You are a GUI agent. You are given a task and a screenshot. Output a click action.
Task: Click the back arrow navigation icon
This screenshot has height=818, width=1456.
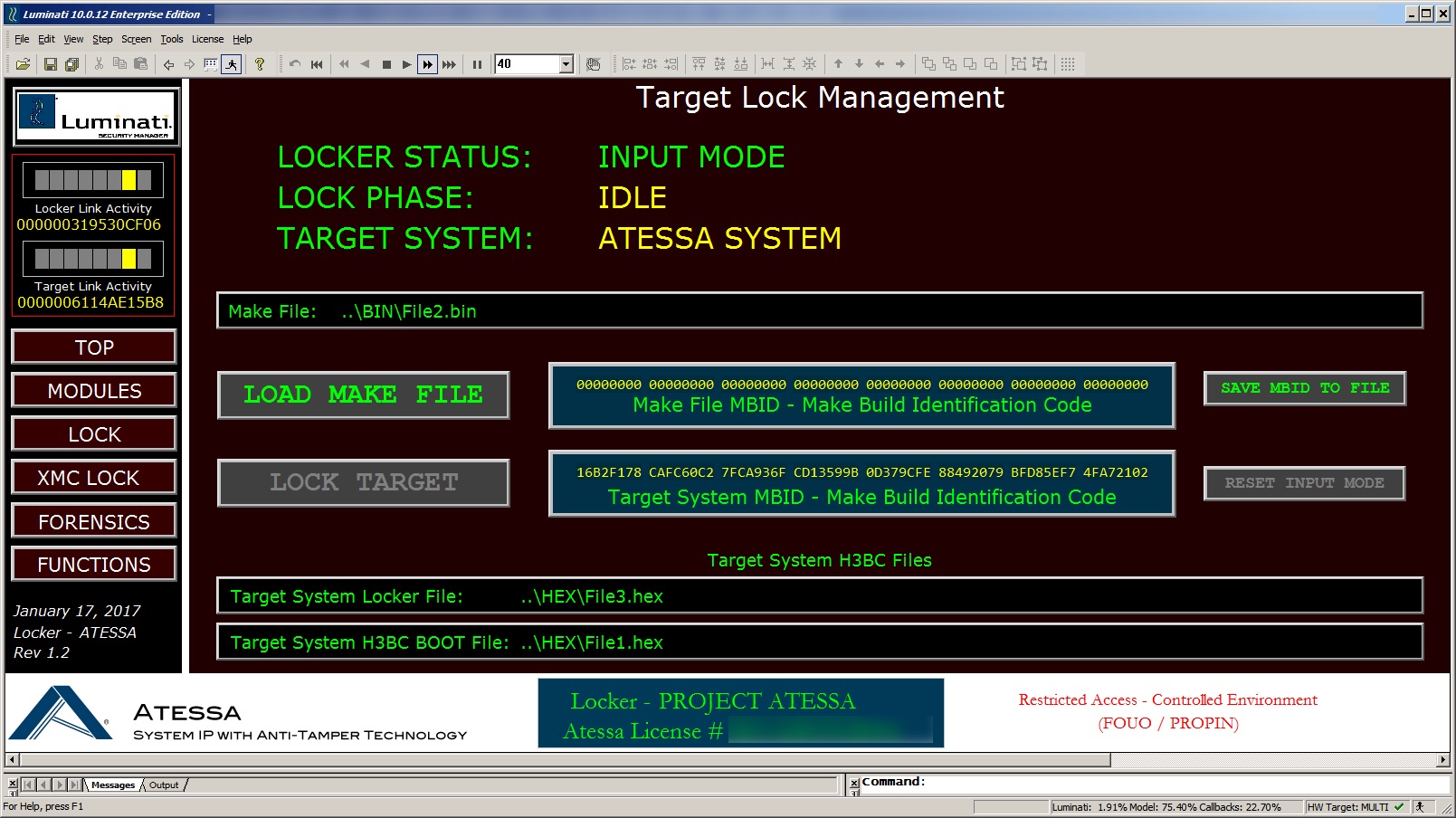click(168, 64)
